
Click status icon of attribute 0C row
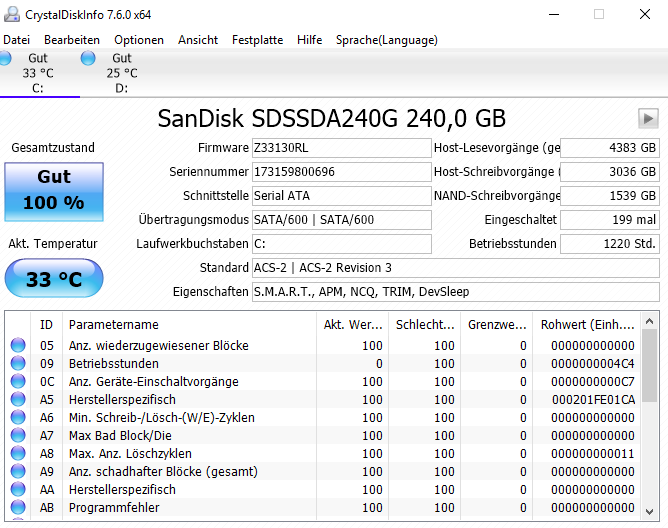click(x=18, y=381)
